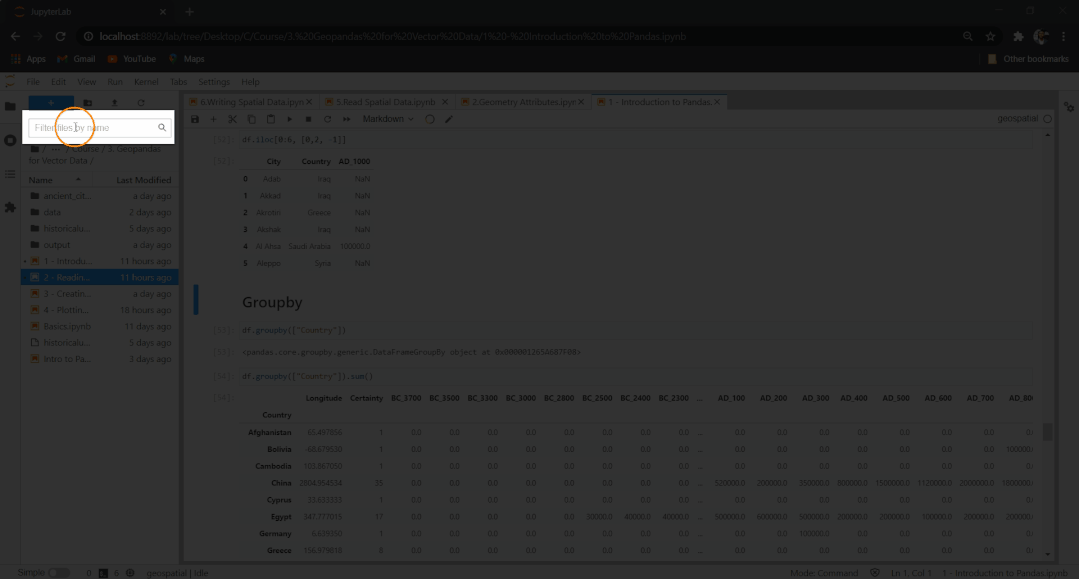Toggle the Simple interface mode switch

[x=58, y=573]
